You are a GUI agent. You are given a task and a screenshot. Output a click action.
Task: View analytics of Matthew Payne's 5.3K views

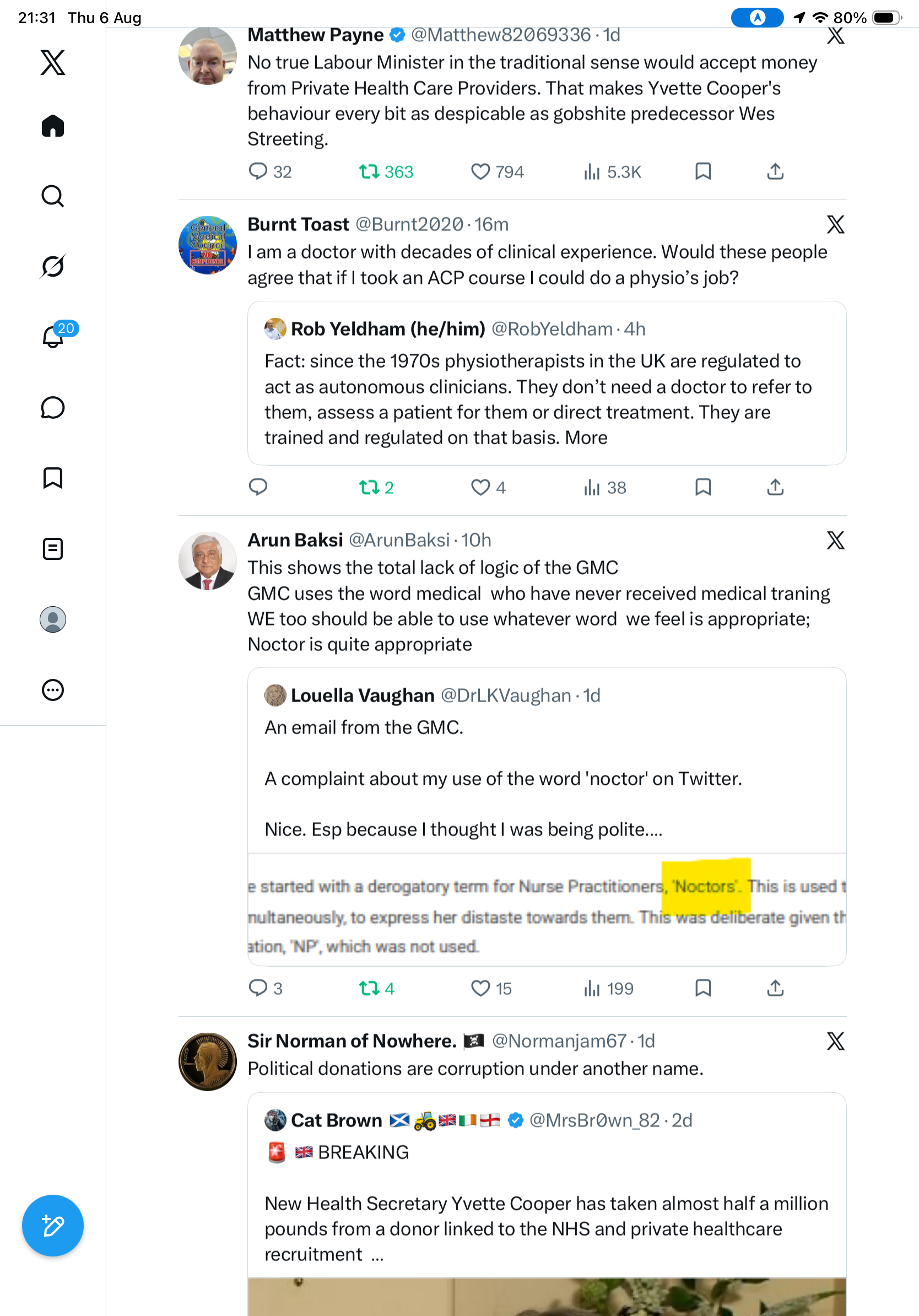(612, 172)
